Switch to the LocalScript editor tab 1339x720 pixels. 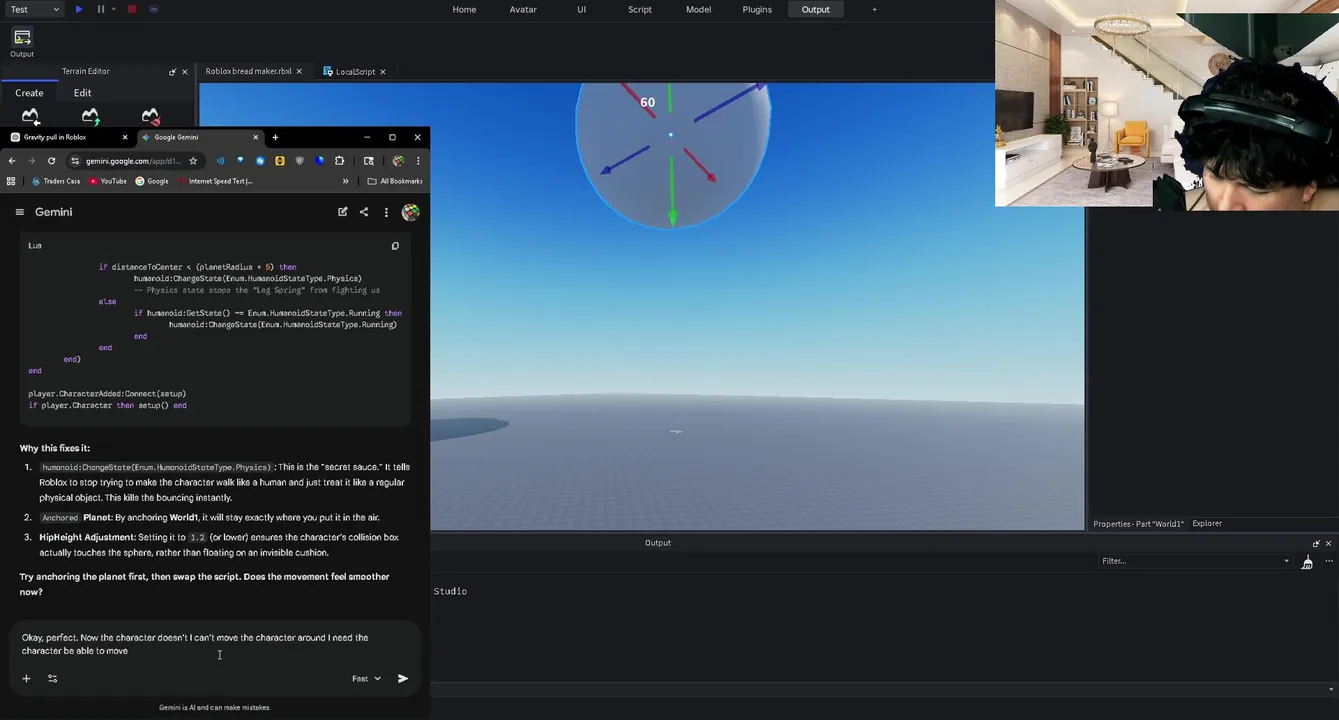349,71
